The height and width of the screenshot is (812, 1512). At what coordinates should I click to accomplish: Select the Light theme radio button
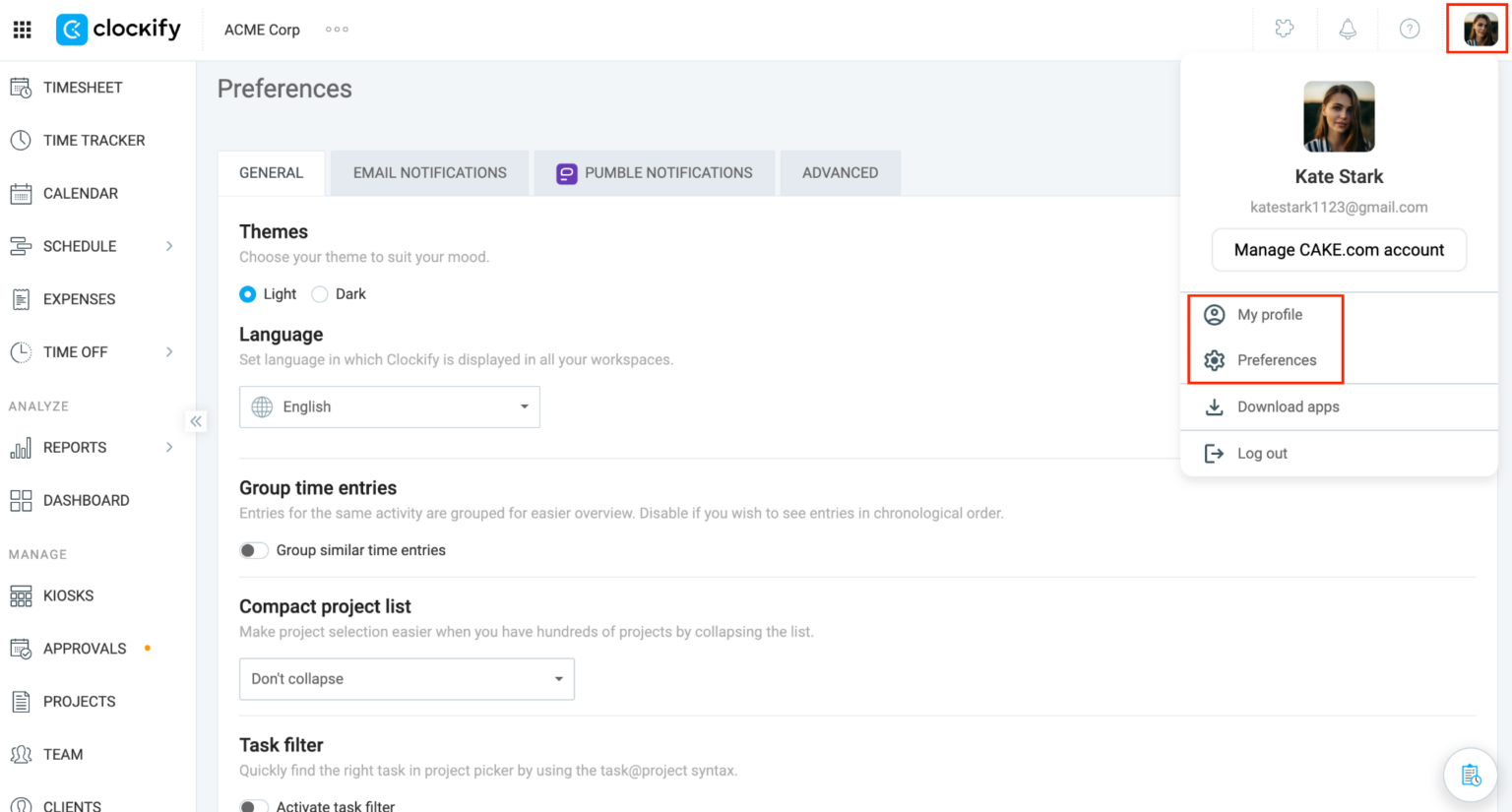pos(248,294)
